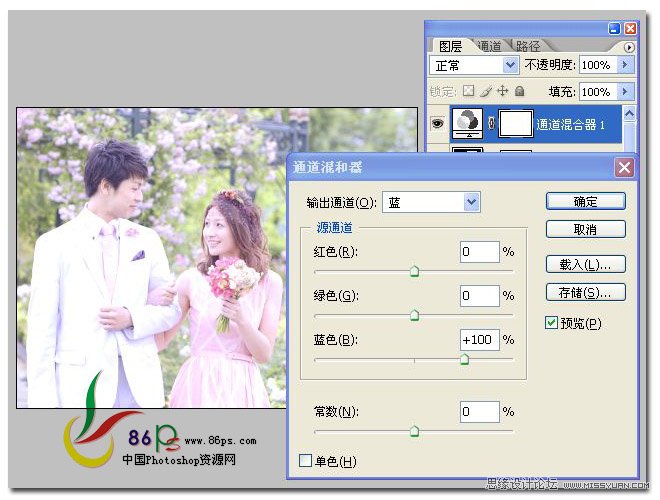Image resolution: width=660 pixels, height=500 pixels.
Task: Enable the 单色(H) checkbox
Action: (305, 460)
